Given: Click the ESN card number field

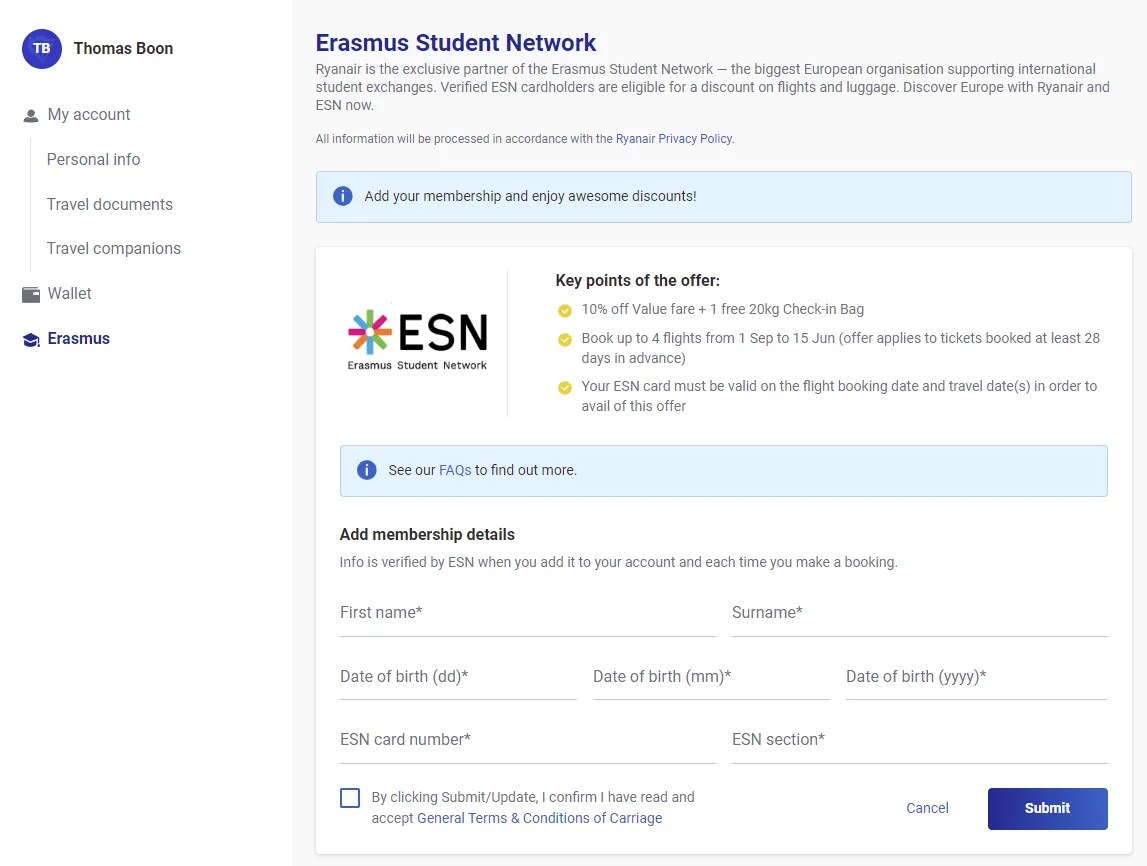Looking at the screenshot, I should click(x=527, y=740).
